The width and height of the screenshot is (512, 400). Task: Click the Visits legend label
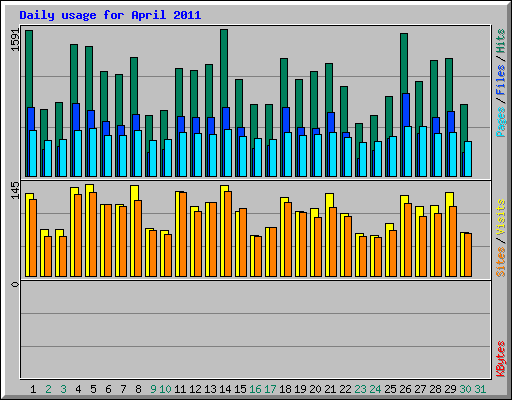pos(501,218)
